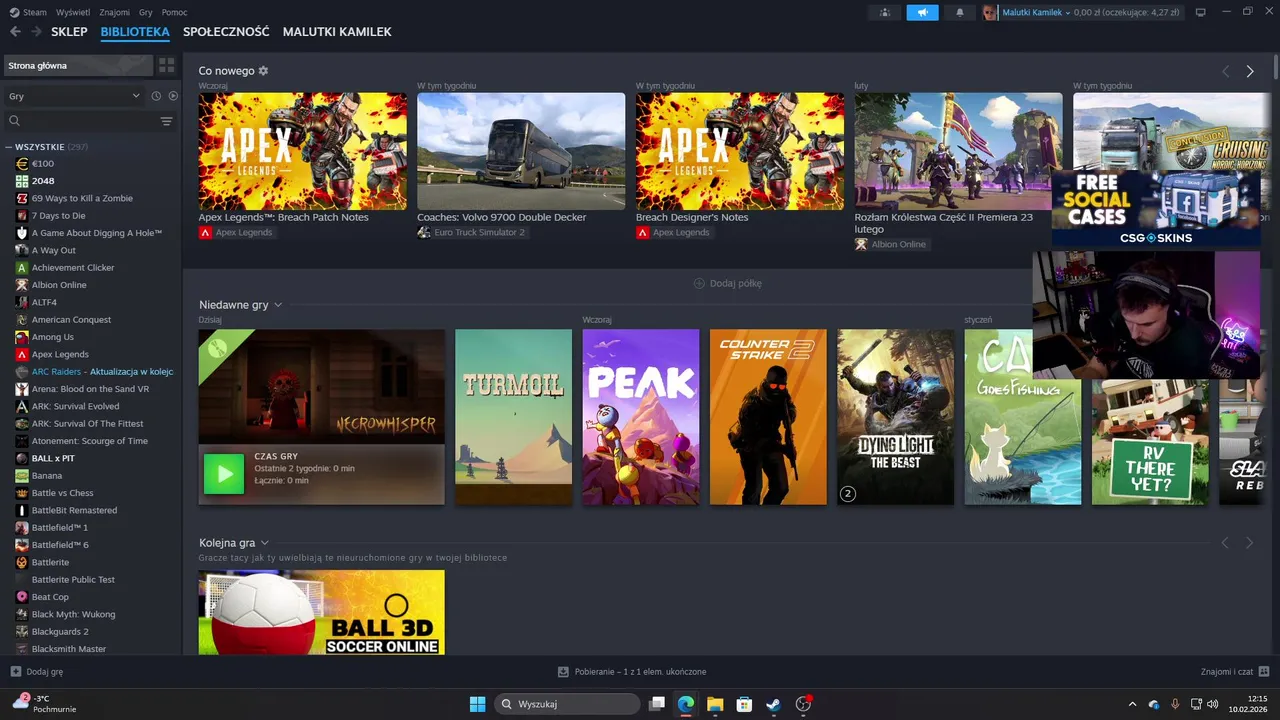
Task: Open Microsoft Store from the taskbar
Action: tap(744, 704)
